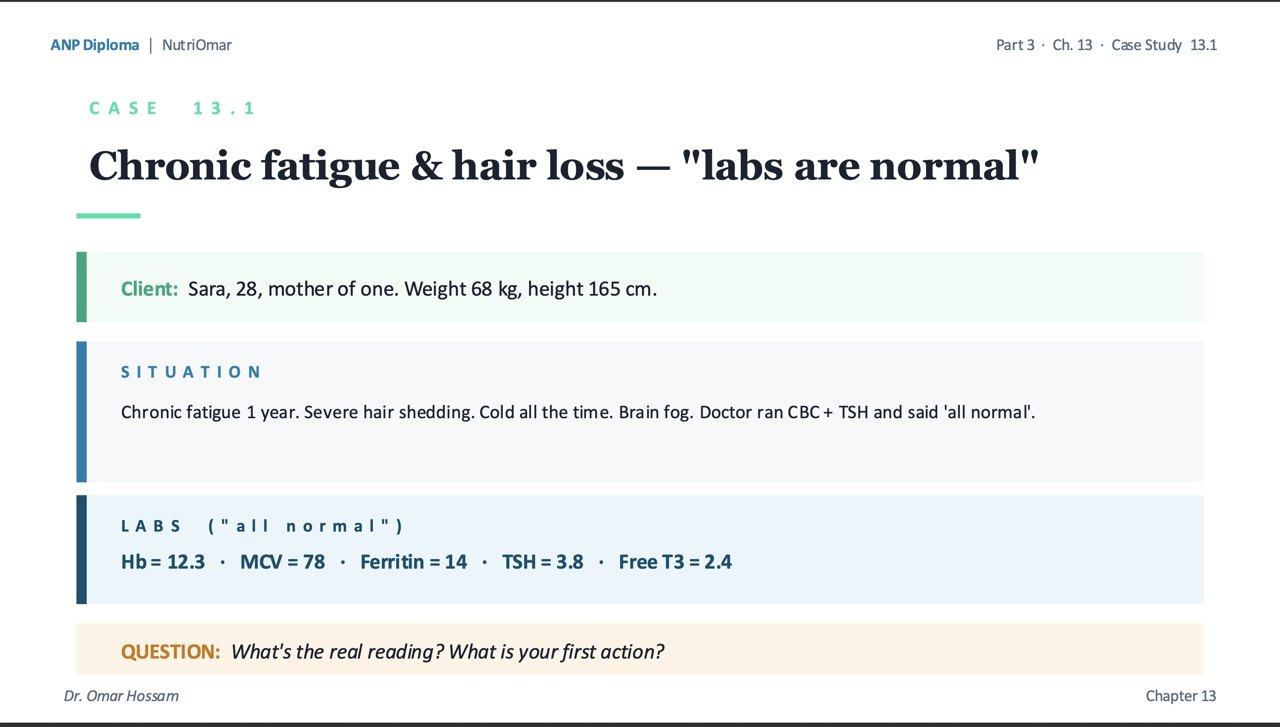
Task: Select the MCV = 78 lab value
Action: [283, 562]
